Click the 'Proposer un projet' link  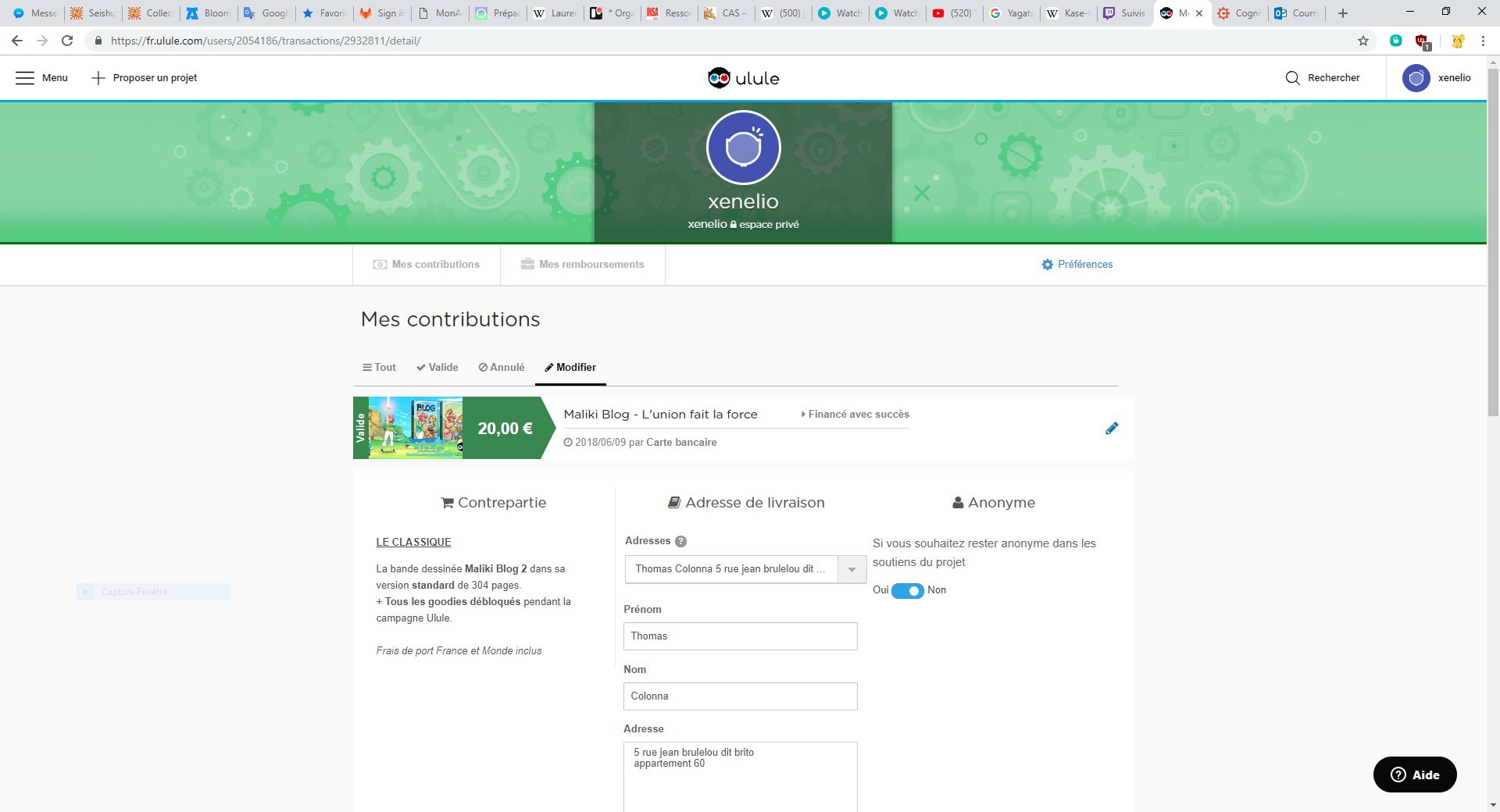(x=145, y=78)
